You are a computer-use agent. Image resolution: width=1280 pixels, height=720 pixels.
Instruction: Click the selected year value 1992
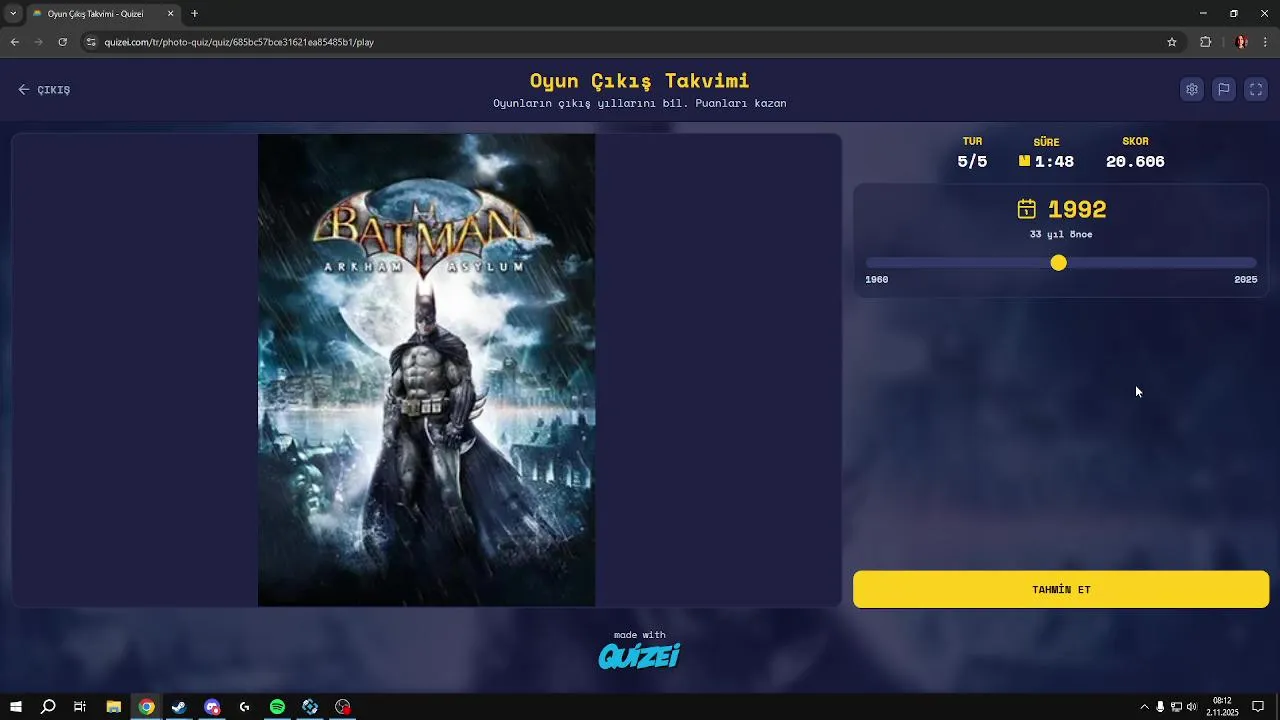pyautogui.click(x=1077, y=209)
